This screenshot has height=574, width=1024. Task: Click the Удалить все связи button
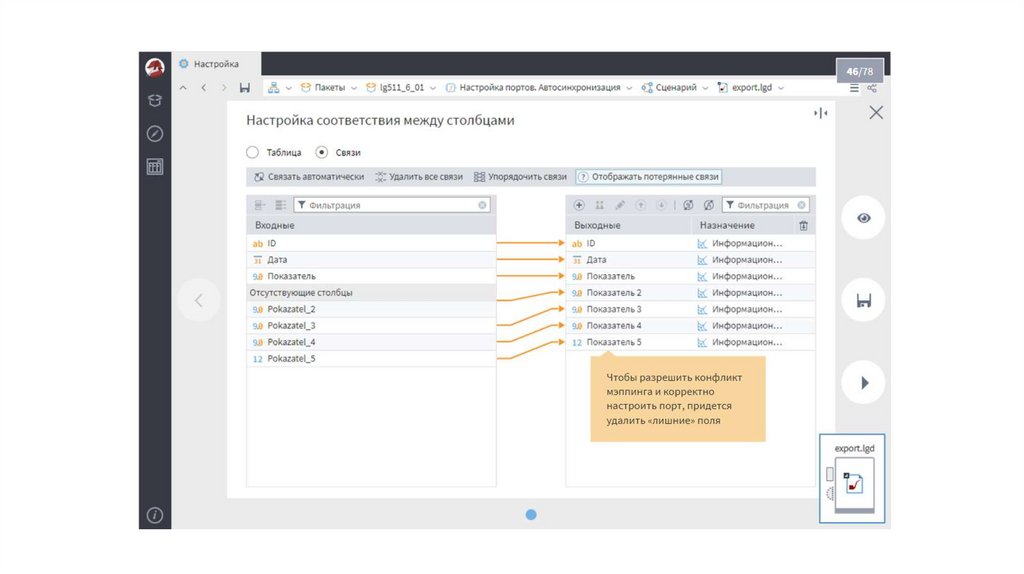click(x=419, y=177)
